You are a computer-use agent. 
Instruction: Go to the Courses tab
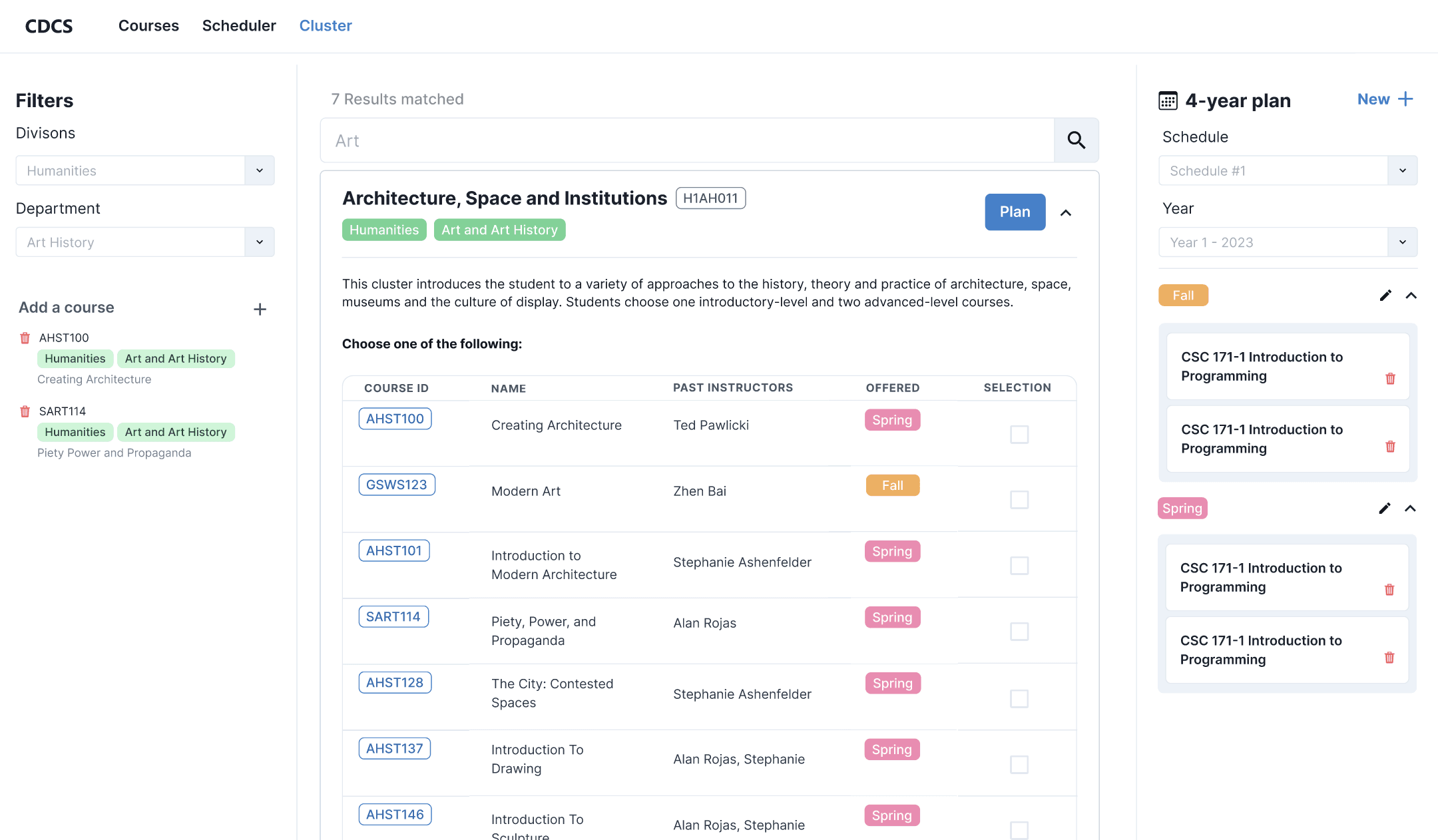pos(148,26)
